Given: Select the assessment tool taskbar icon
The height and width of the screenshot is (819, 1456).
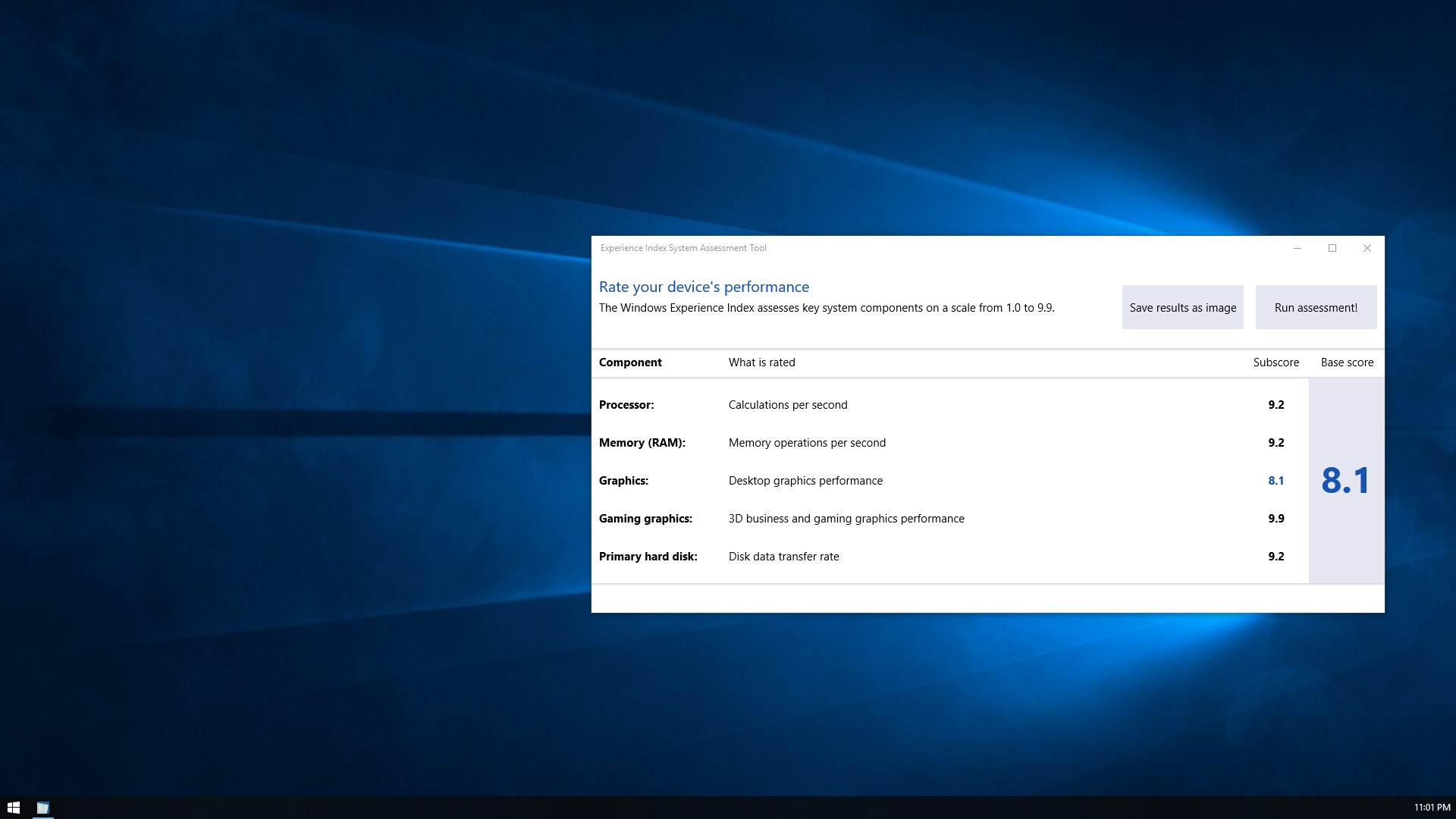Looking at the screenshot, I should point(43,808).
